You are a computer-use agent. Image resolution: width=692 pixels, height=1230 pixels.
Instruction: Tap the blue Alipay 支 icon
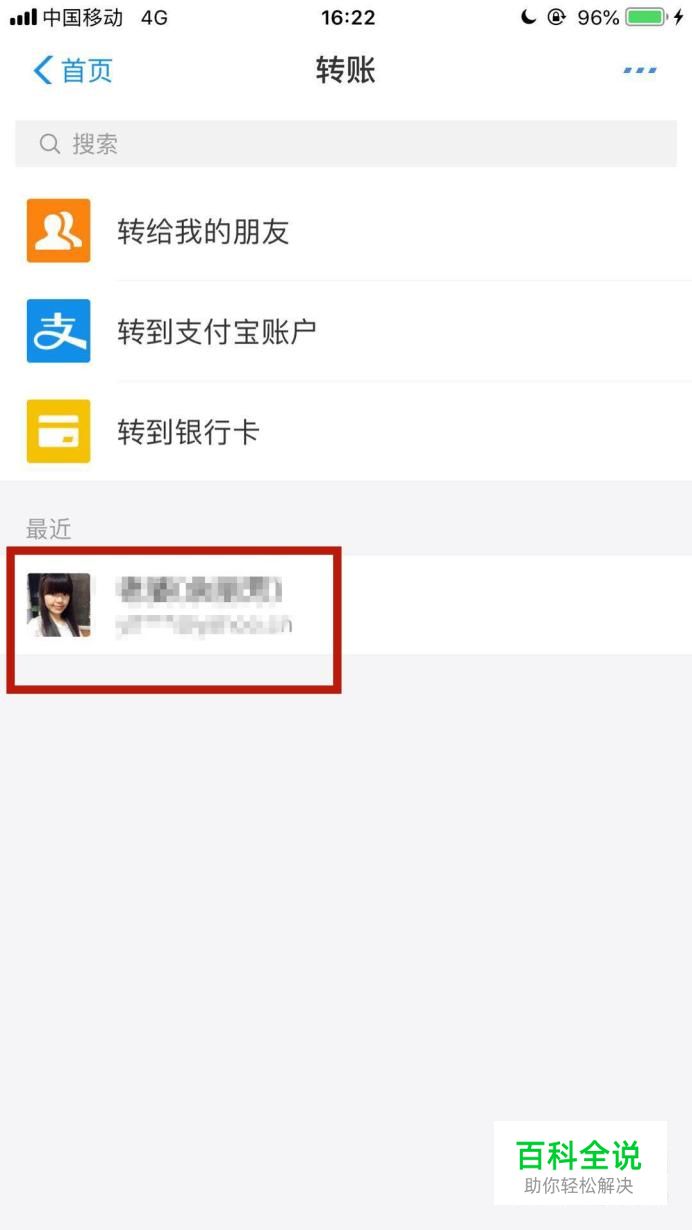(x=58, y=331)
